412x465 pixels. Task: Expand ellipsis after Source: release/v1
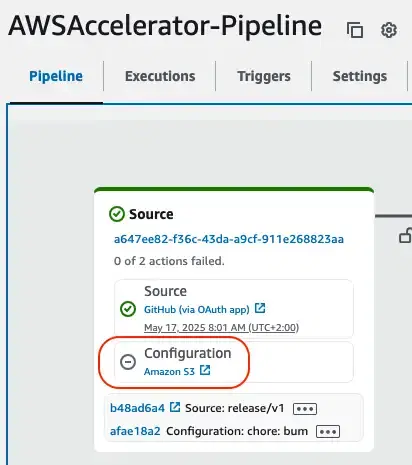(305, 409)
